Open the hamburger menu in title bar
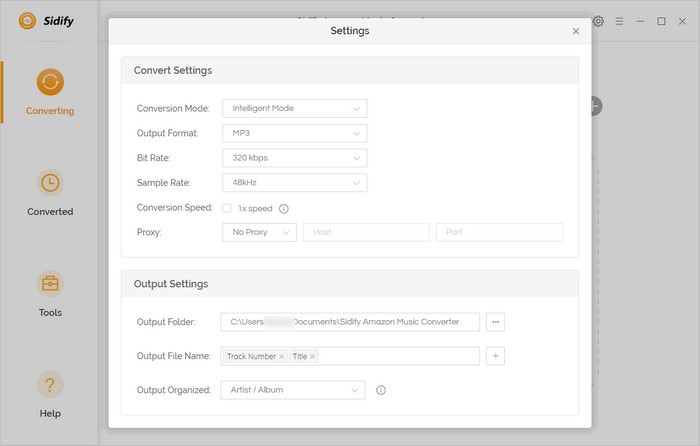 [x=619, y=21]
